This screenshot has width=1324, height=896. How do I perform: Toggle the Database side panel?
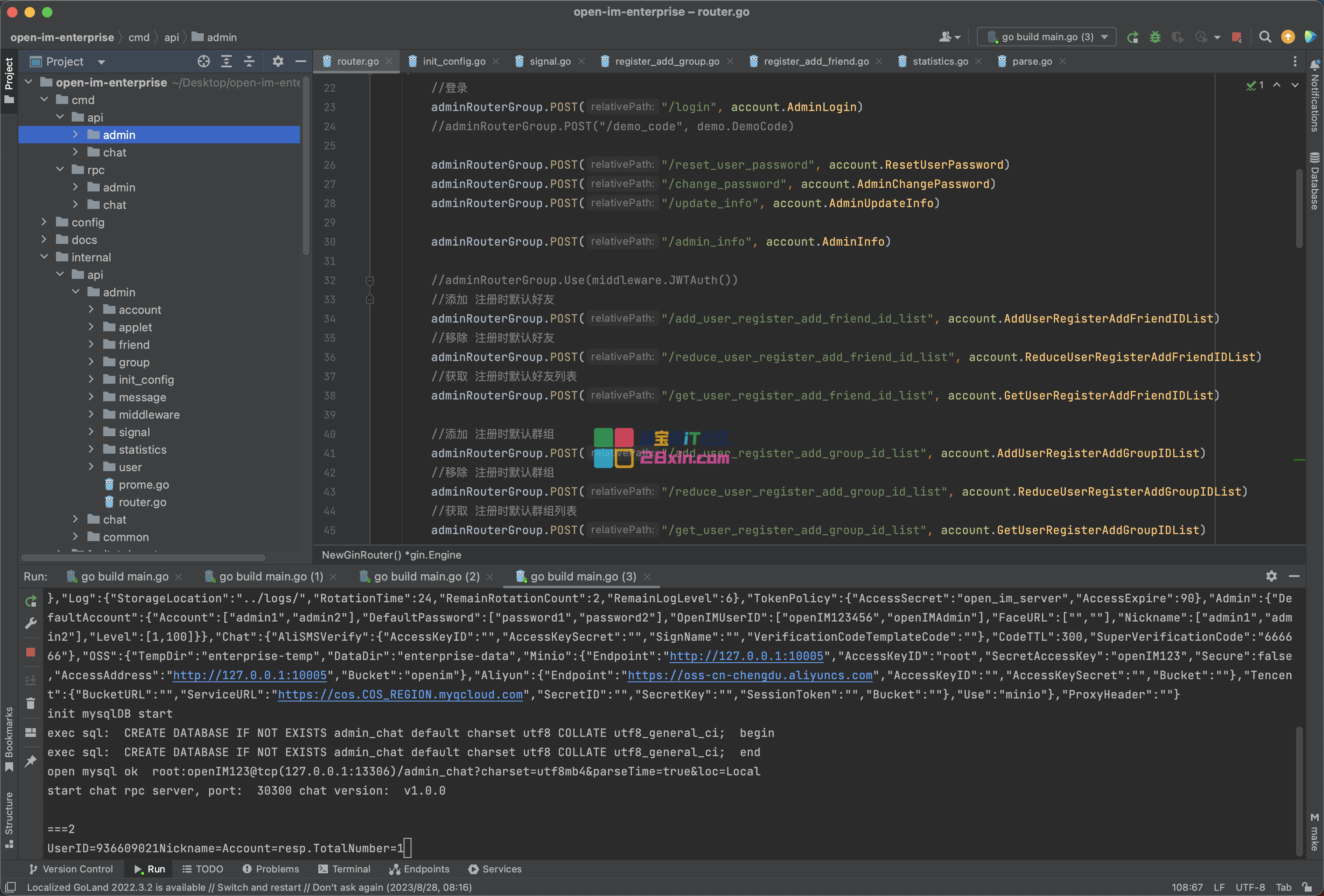[x=1314, y=182]
